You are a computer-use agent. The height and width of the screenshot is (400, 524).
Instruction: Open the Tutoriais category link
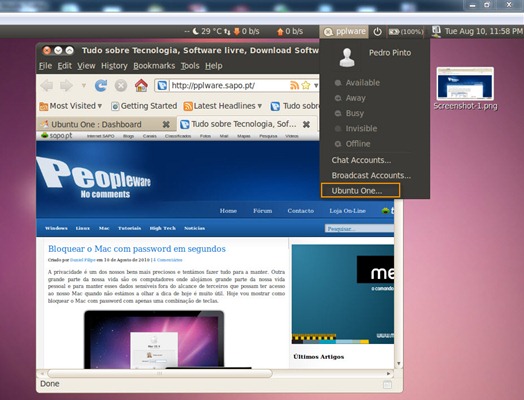tap(129, 228)
